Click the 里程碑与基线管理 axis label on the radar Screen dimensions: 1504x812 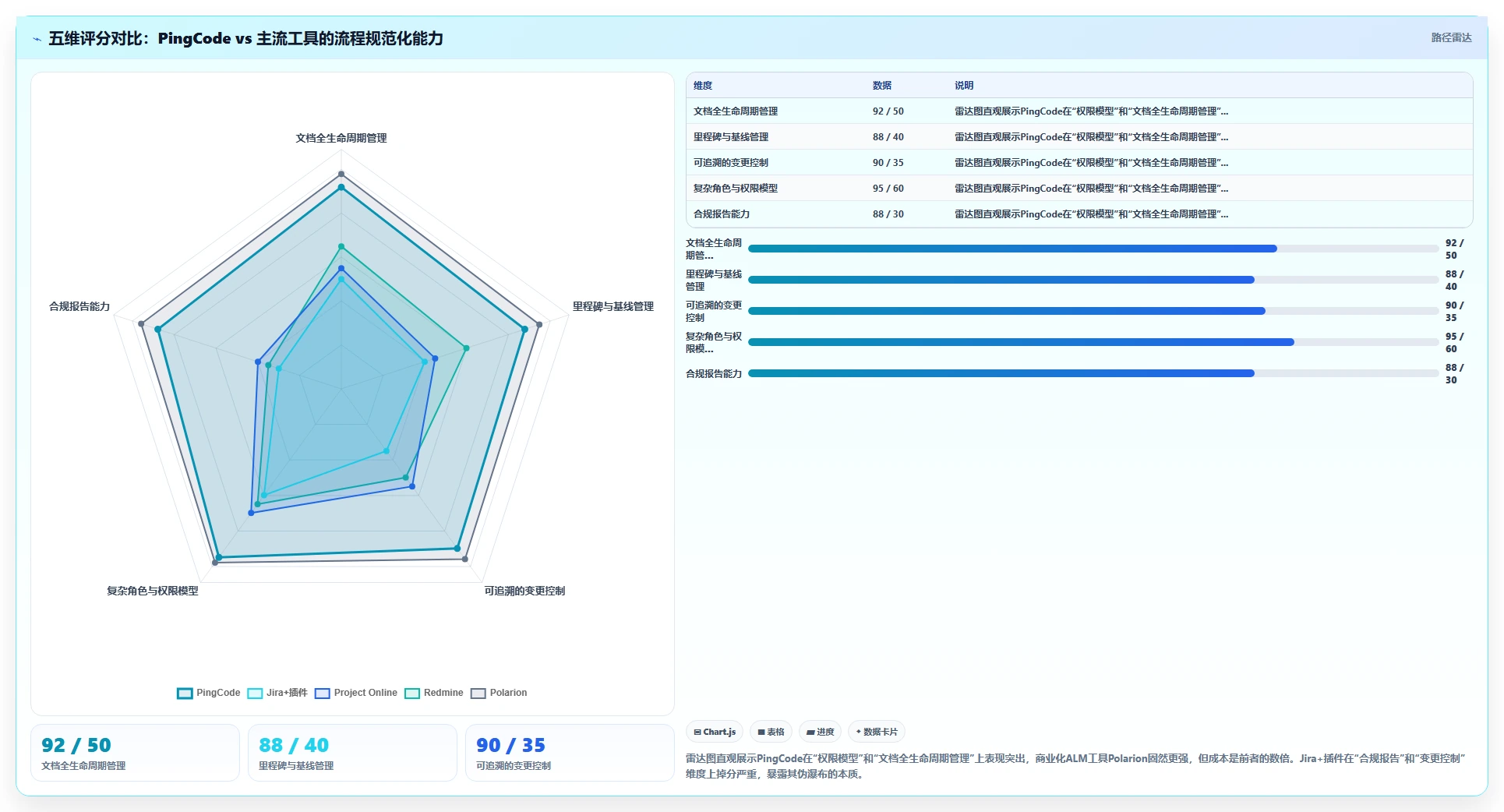613,306
